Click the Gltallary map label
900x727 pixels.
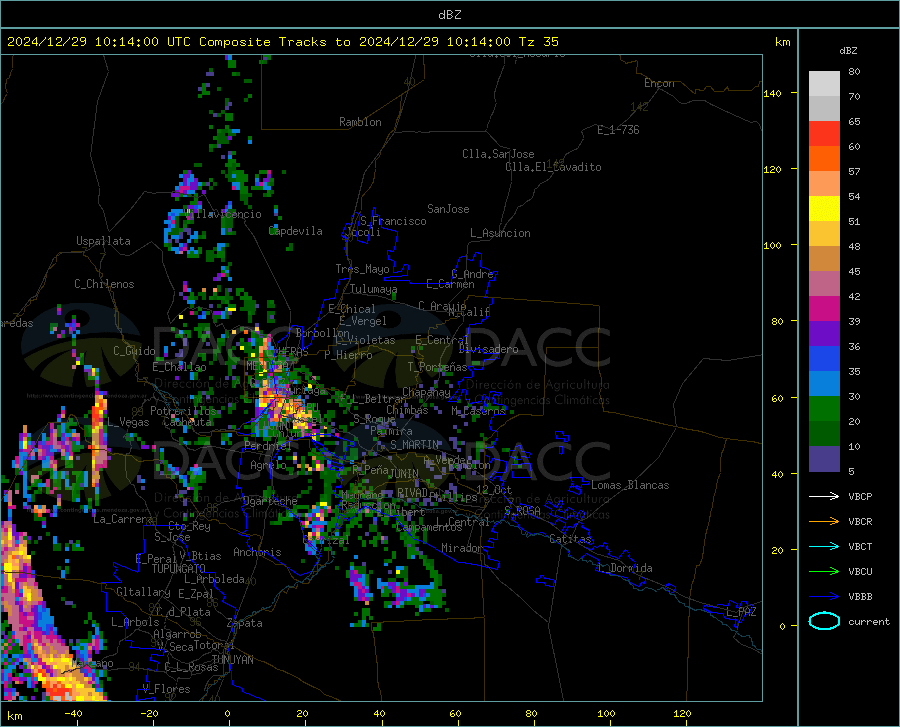point(143,592)
